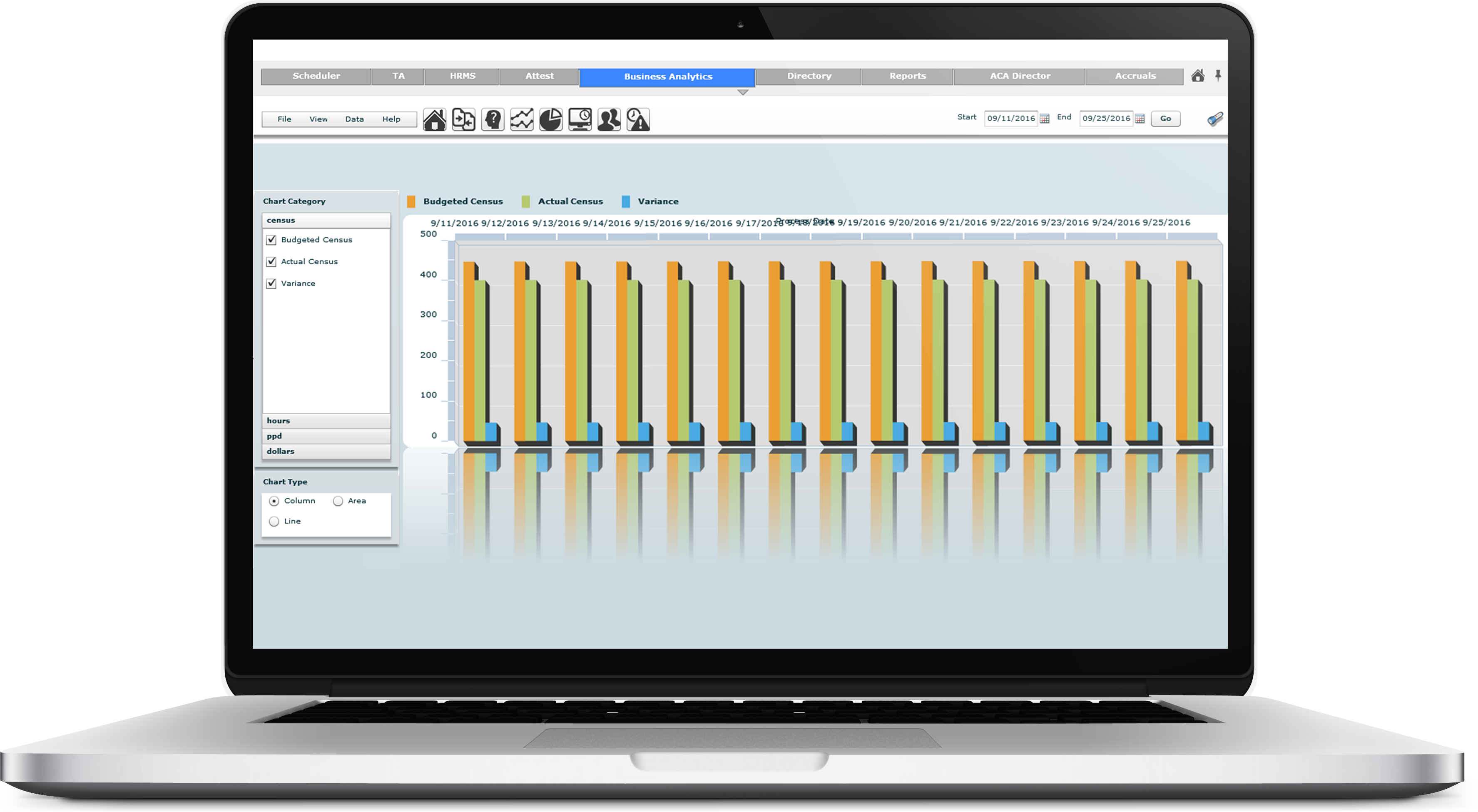Open the Data menu

point(355,119)
